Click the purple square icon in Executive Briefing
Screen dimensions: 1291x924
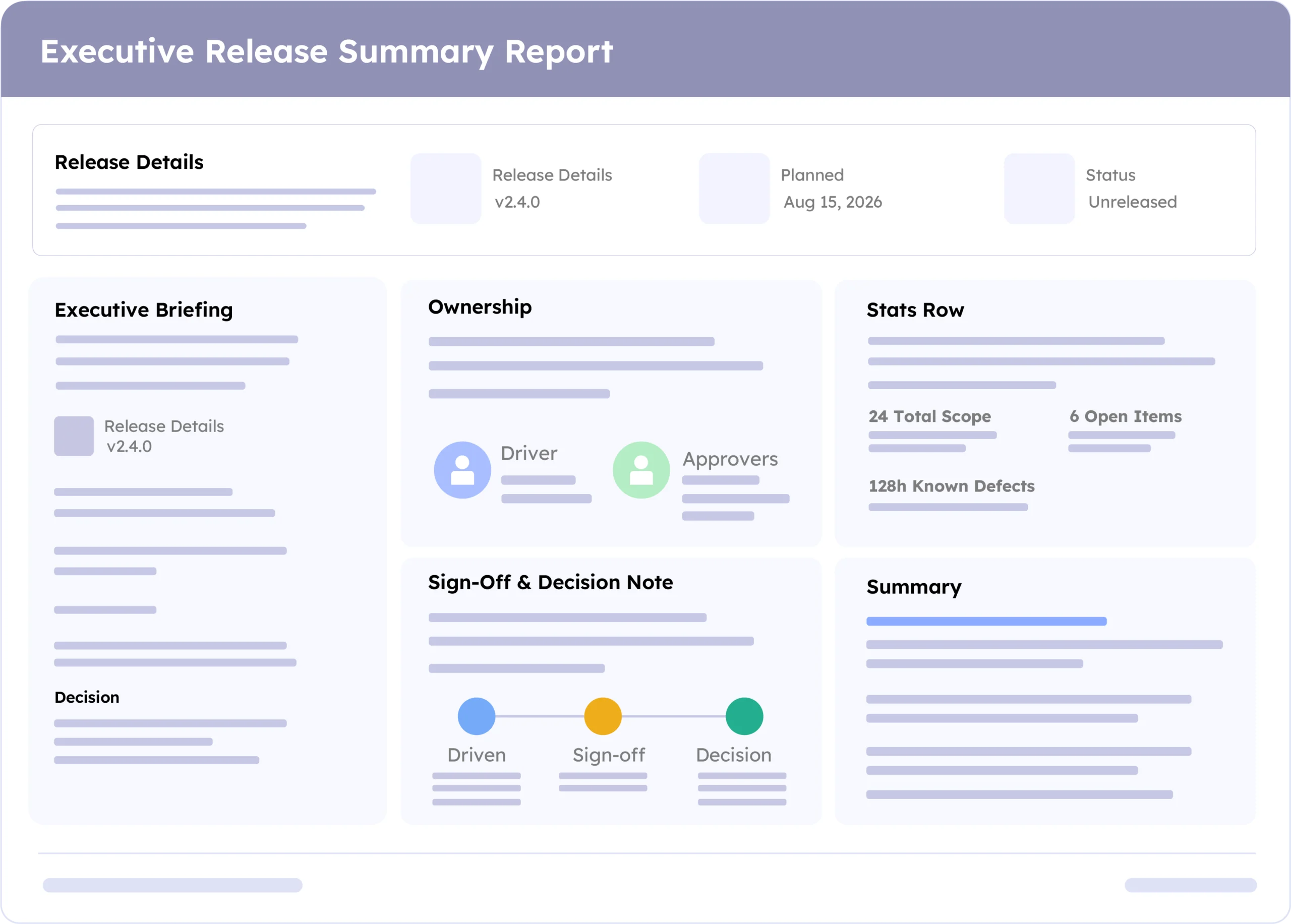pos(74,436)
